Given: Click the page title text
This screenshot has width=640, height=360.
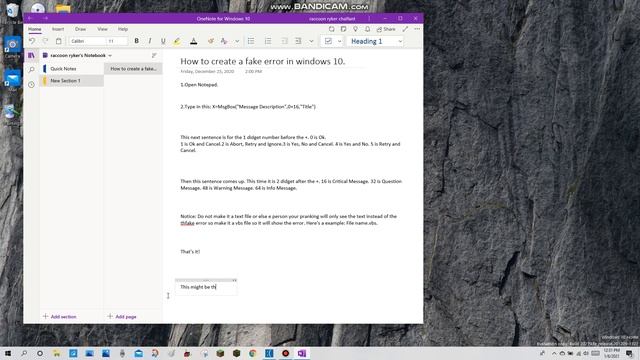Looking at the screenshot, I should click(262, 62).
